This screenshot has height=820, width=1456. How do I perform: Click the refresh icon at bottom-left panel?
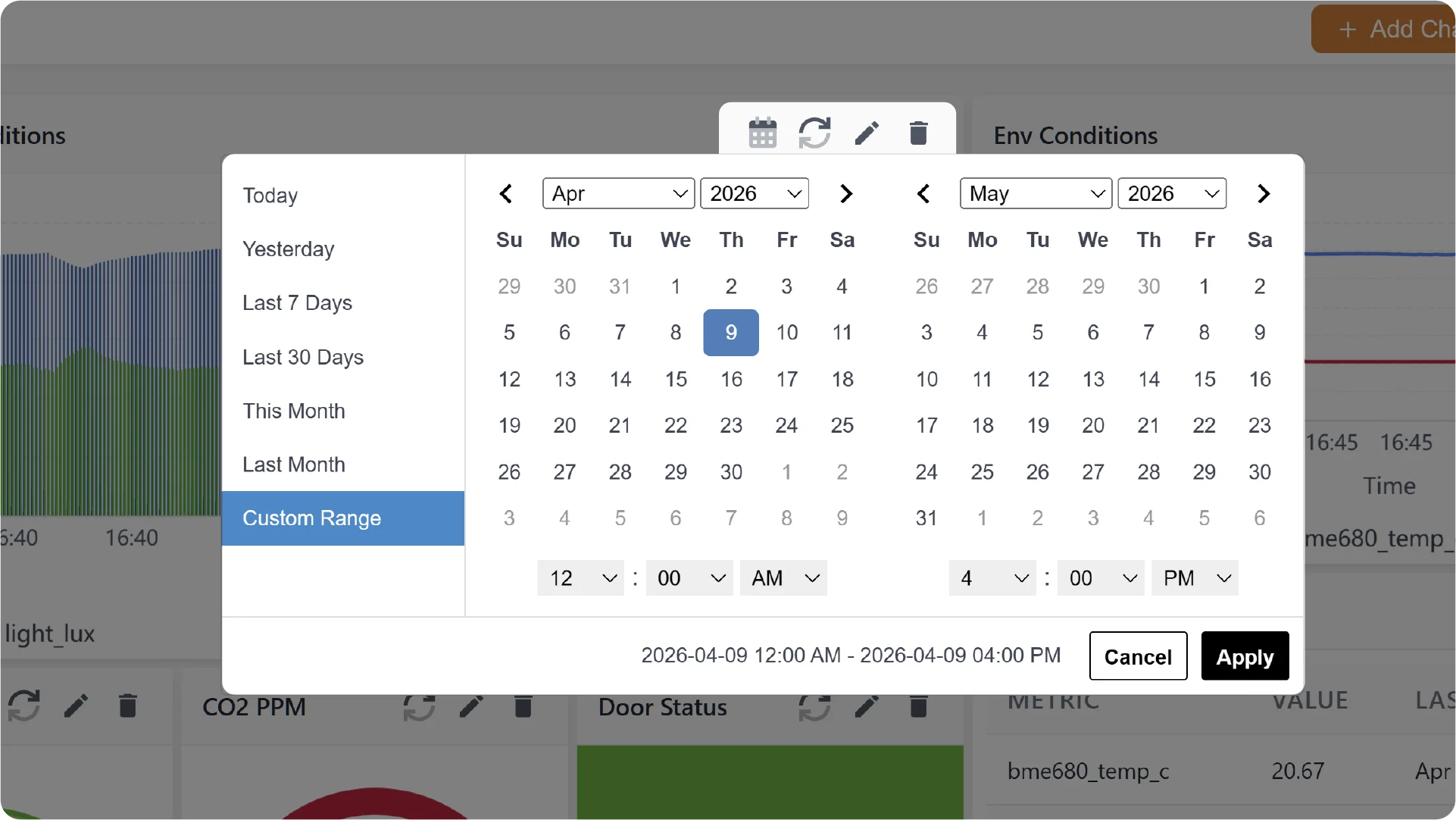(x=24, y=706)
